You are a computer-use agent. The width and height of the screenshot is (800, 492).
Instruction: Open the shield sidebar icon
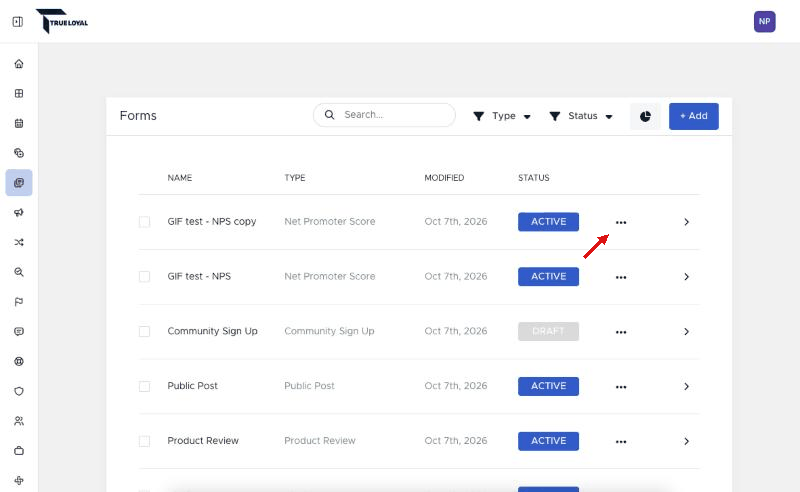pyautogui.click(x=19, y=391)
